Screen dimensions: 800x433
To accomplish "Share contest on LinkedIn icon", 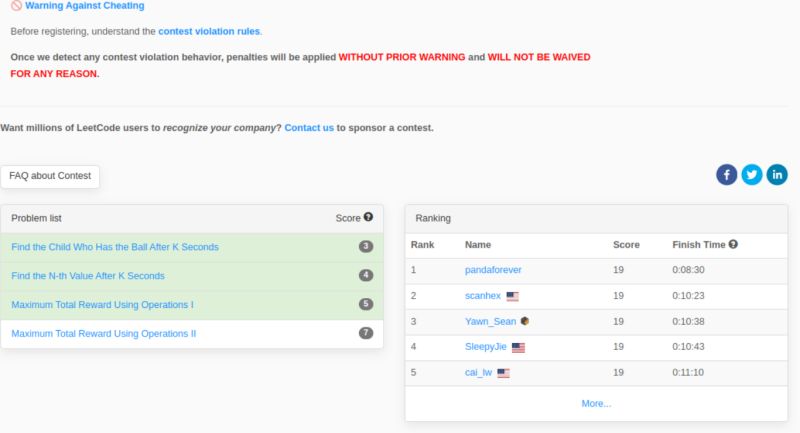I will (777, 174).
